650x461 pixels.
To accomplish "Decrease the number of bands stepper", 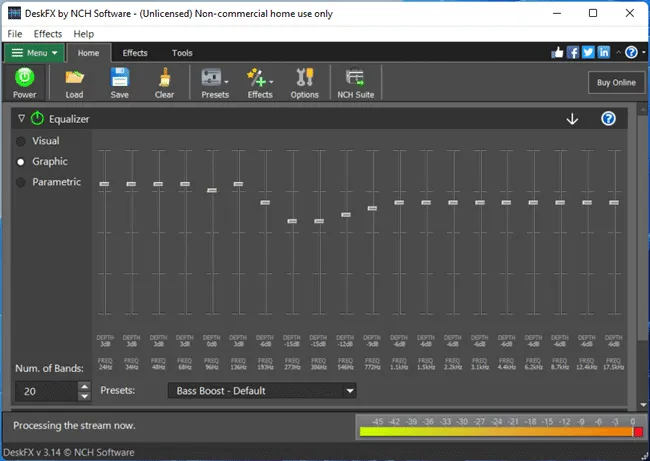I will (x=85, y=396).
